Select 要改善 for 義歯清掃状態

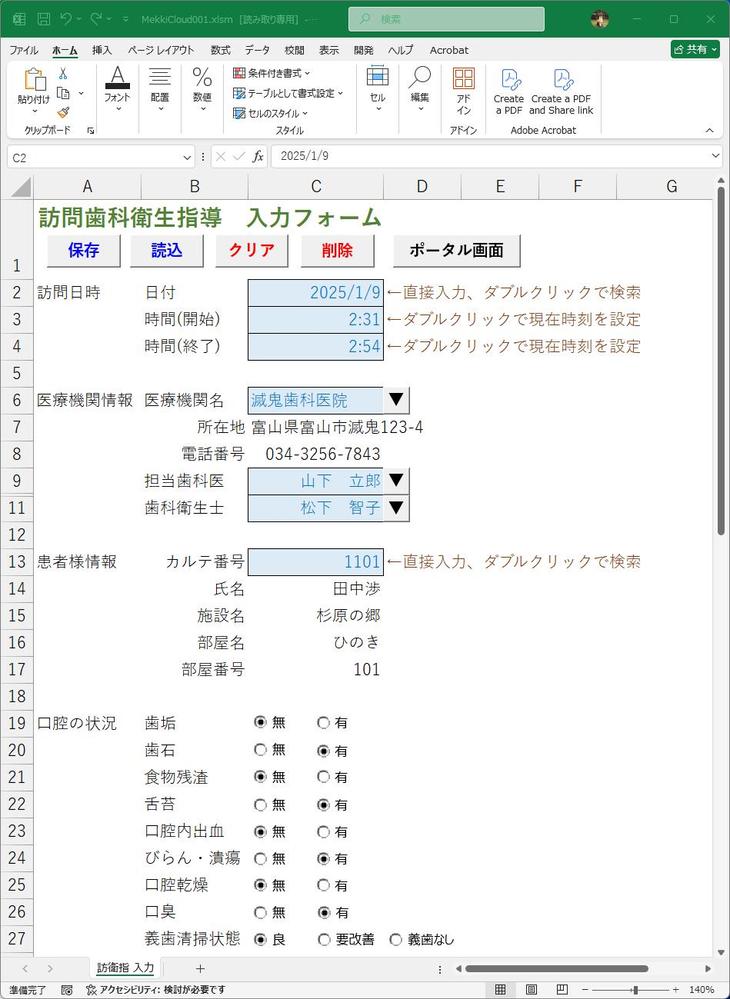[324, 940]
